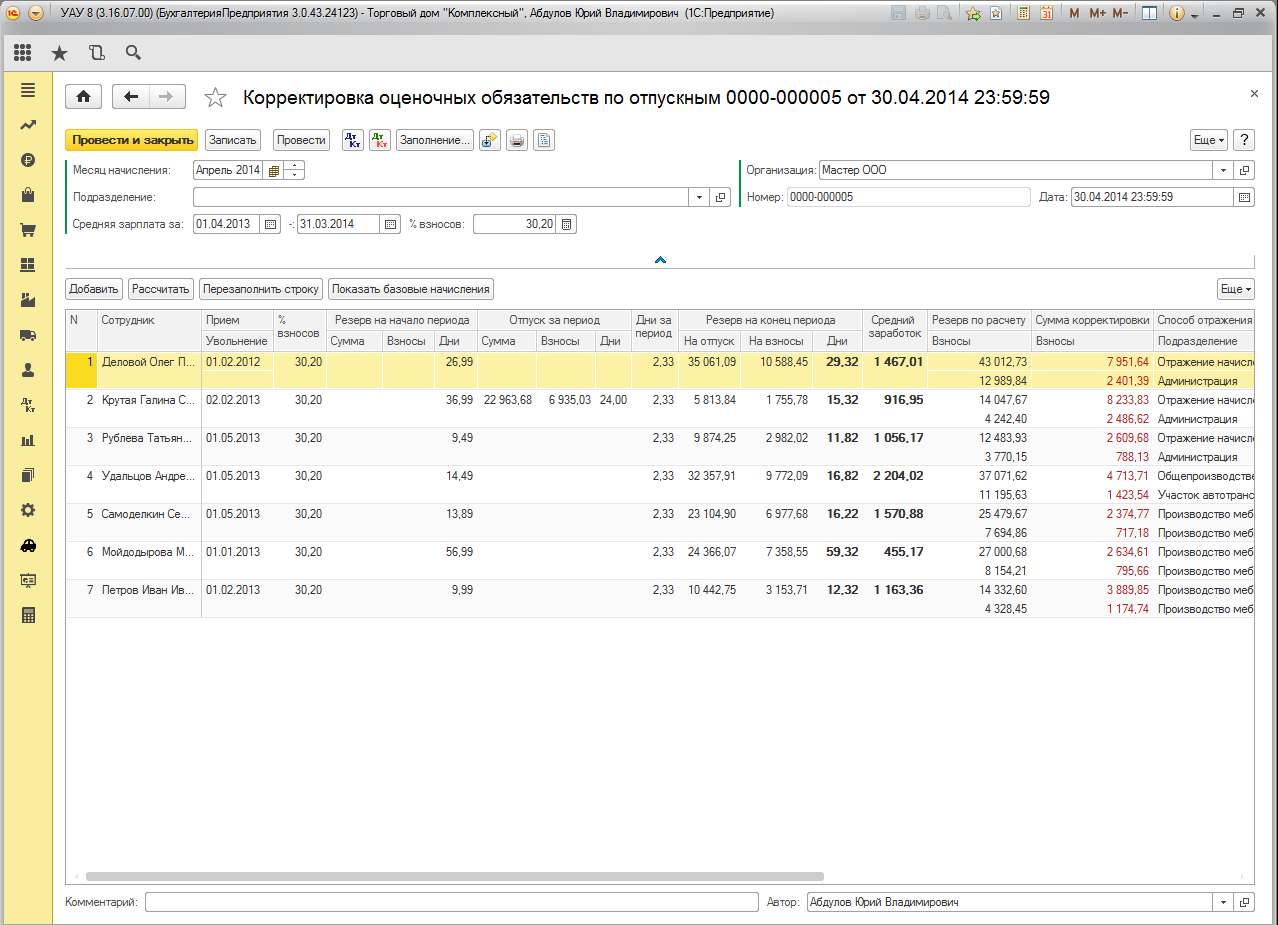The width and height of the screenshot is (1278, 925).
Task: Click the horizontal table scrollbar
Action: pyautogui.click(x=454, y=876)
